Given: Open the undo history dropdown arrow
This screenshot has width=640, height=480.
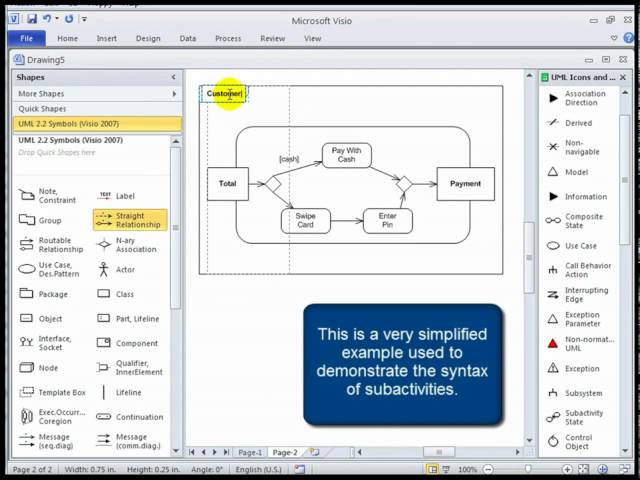Looking at the screenshot, I should point(57,18).
